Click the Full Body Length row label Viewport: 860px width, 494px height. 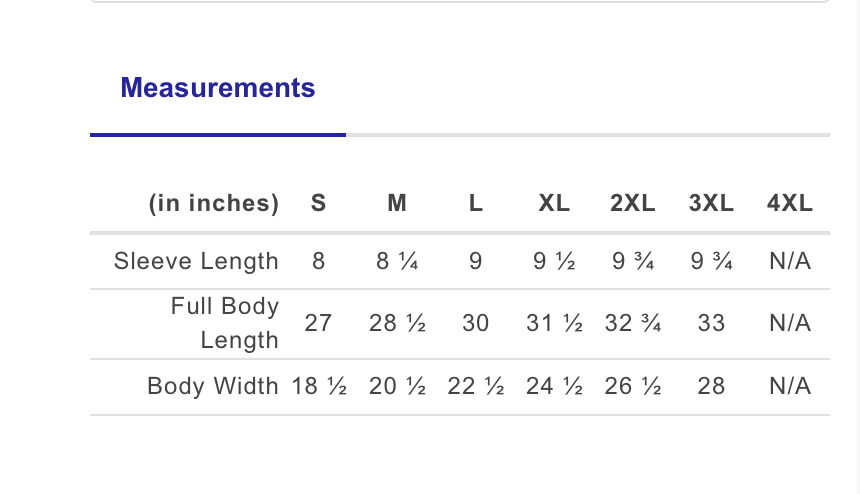[x=225, y=323]
